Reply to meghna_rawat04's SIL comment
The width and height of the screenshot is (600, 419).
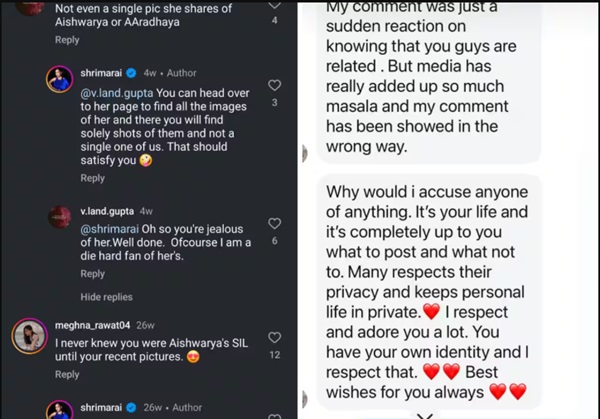(x=67, y=375)
